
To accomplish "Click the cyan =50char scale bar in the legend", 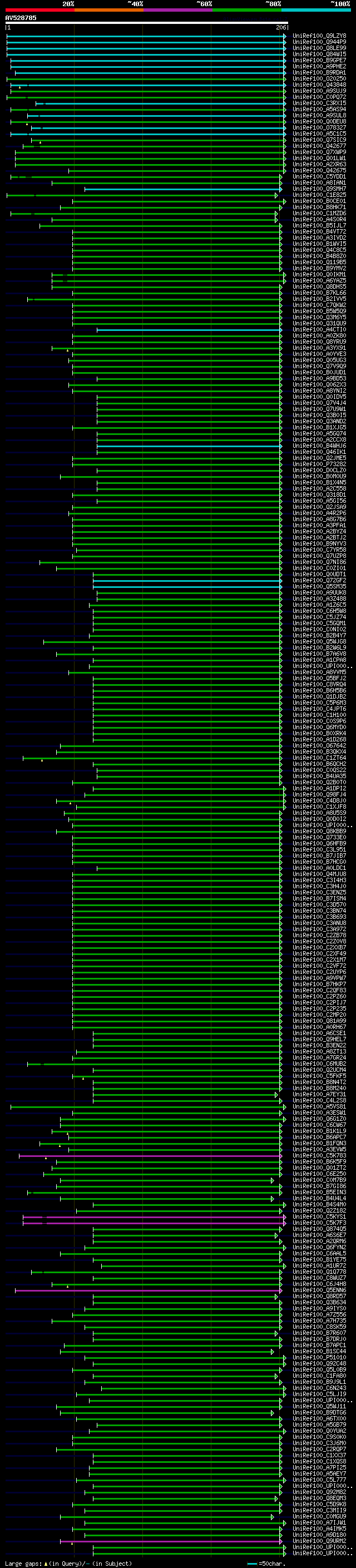I will click(252, 1564).
